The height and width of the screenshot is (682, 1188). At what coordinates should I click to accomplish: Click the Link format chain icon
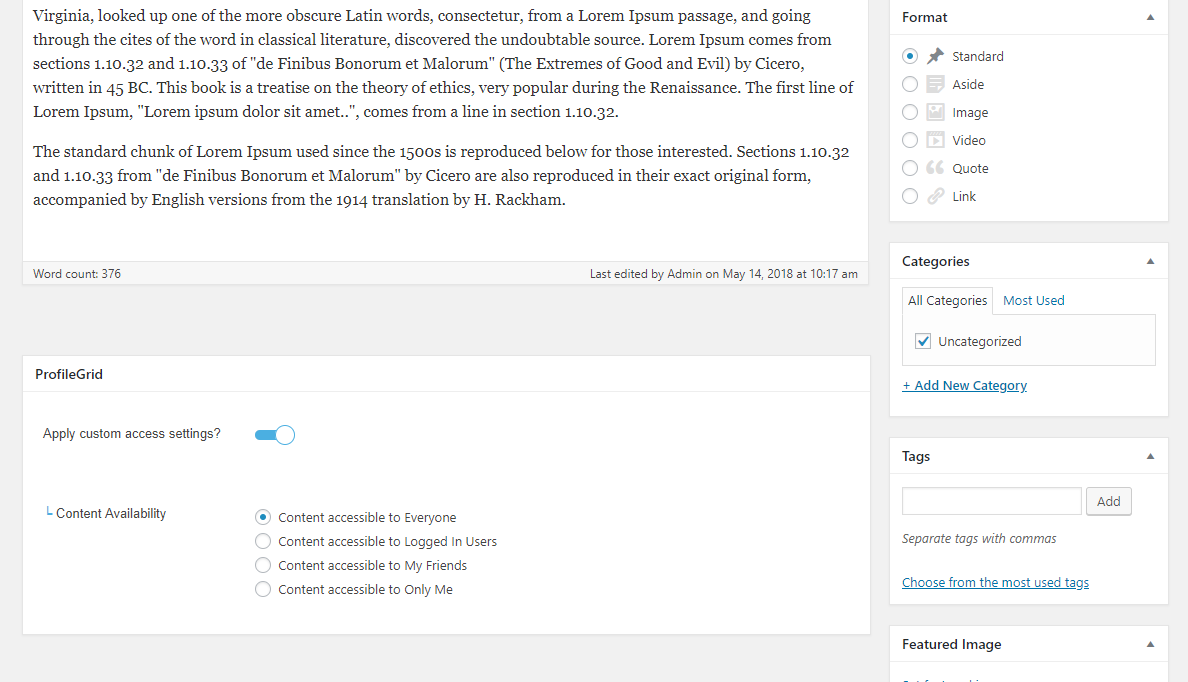(x=935, y=196)
